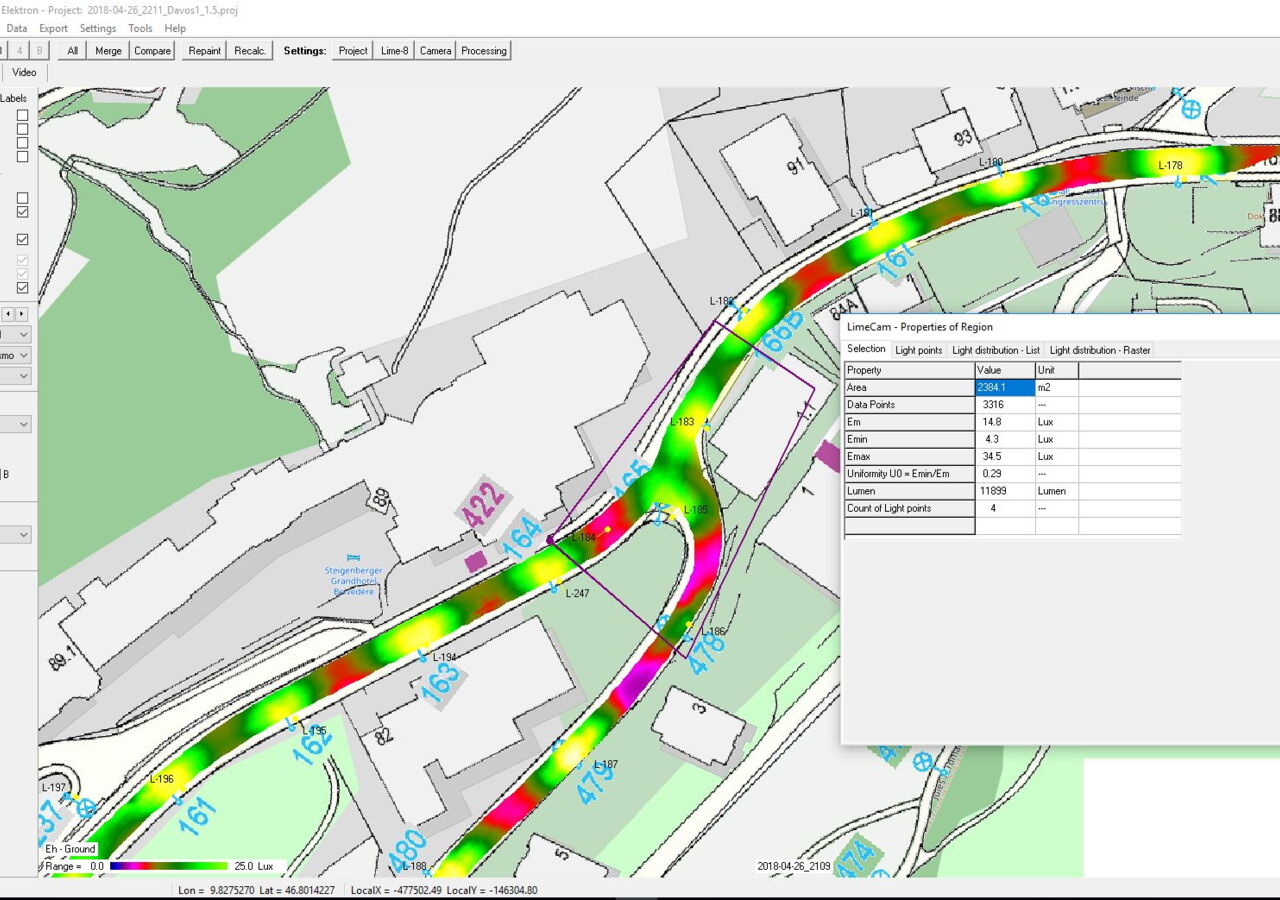Click the L-180 light point label

tap(990, 162)
